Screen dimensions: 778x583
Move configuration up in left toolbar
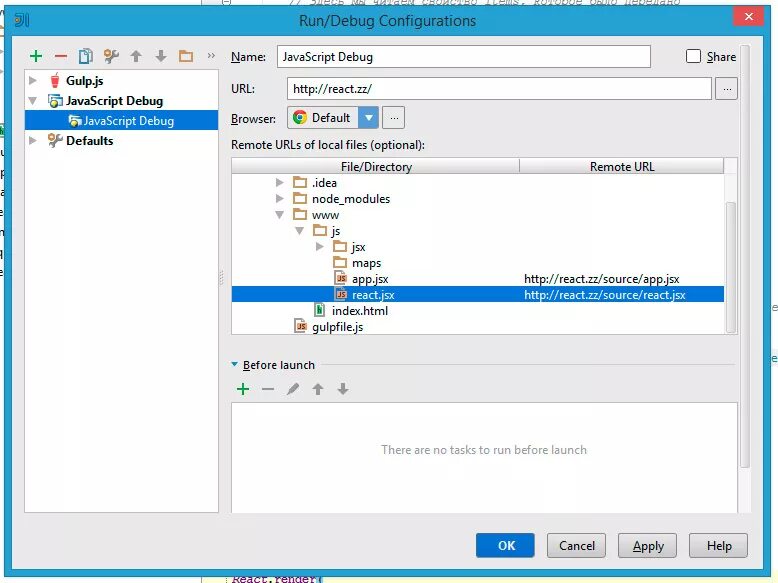click(x=136, y=56)
